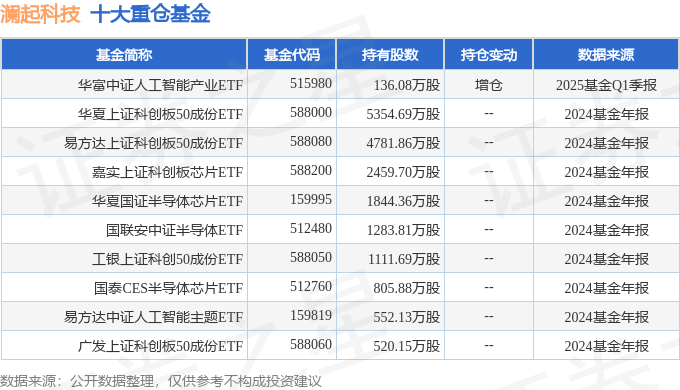
Task: Click fund code 588050
Action: (311, 257)
